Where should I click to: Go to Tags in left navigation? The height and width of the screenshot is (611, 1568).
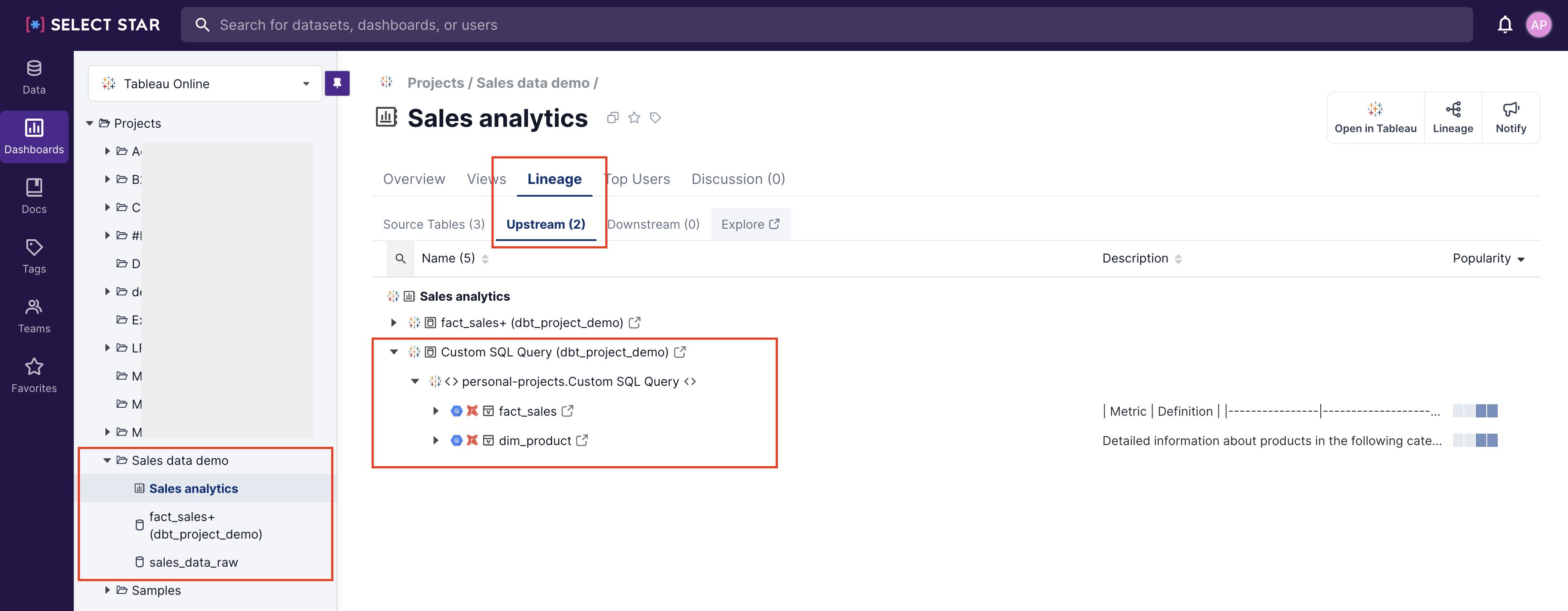point(34,255)
